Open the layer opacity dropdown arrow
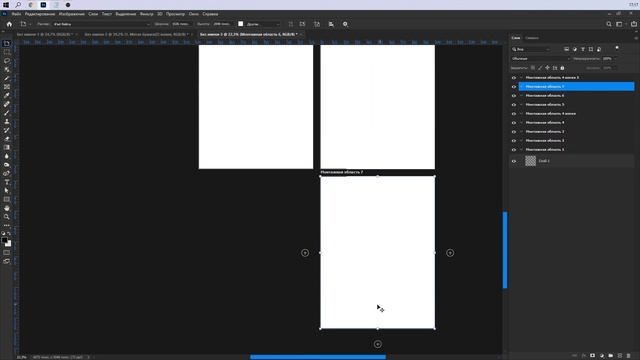This screenshot has height=360, width=640. (615, 59)
